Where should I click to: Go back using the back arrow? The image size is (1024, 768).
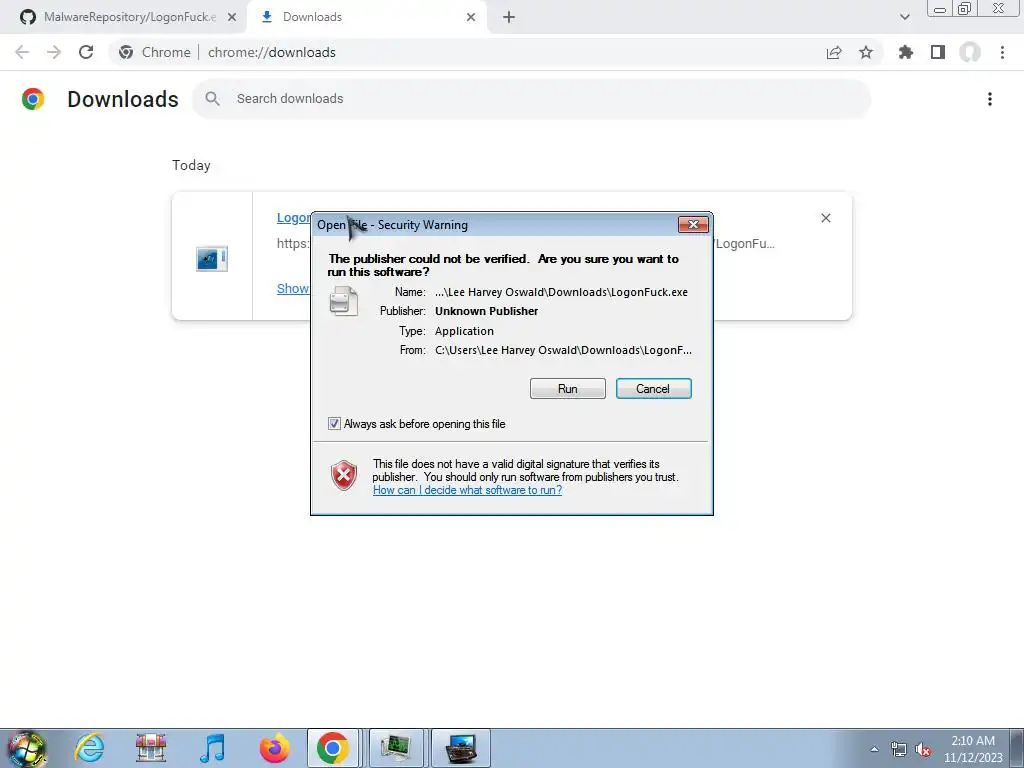click(x=22, y=52)
